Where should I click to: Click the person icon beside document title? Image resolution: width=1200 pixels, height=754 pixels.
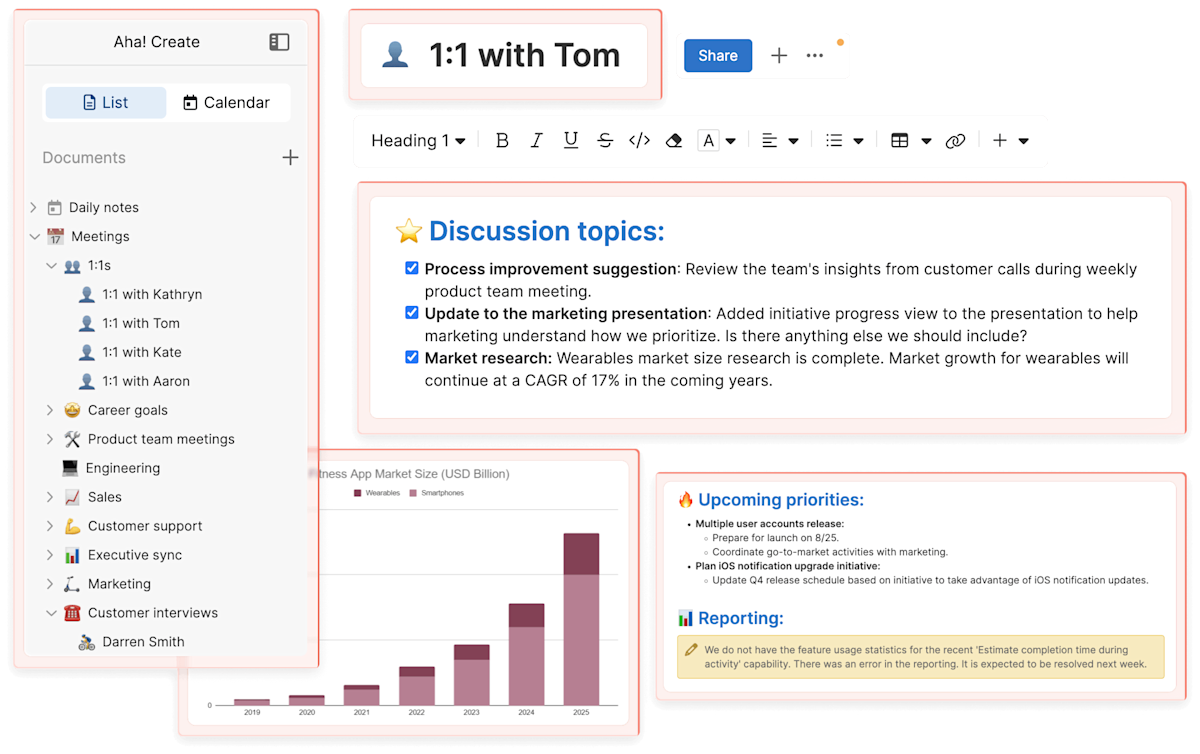(395, 55)
